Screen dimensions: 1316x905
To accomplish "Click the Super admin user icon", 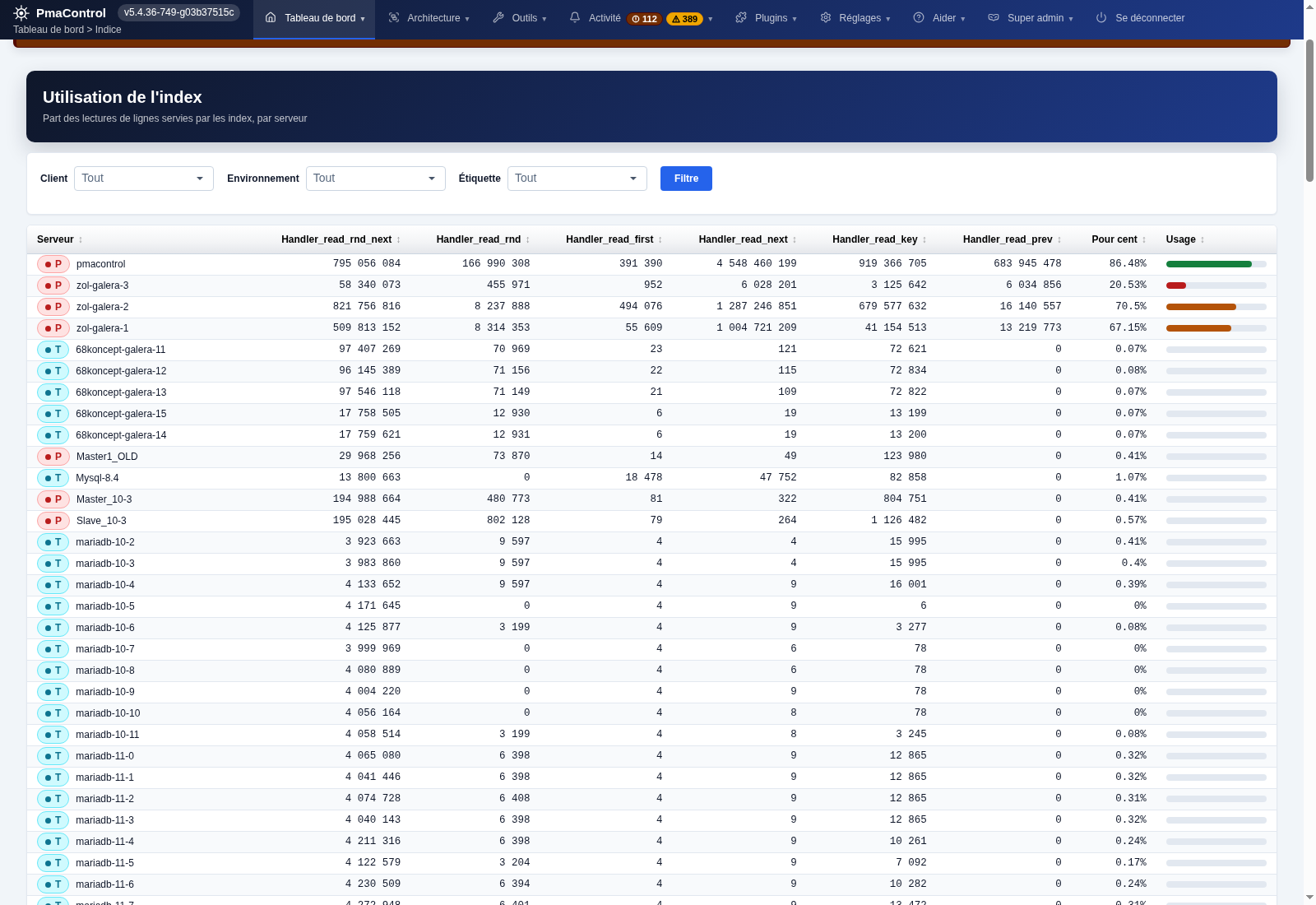I will point(994,17).
